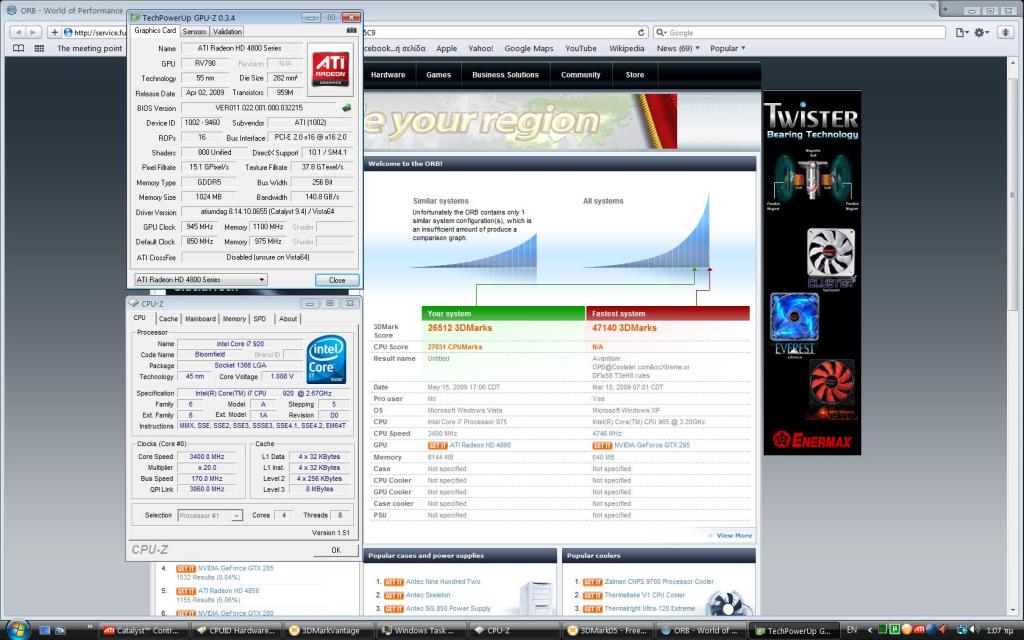This screenshot has height=640, width=1024.
Task: Switch to the Sensors tab in GPU-Z
Action: (194, 31)
